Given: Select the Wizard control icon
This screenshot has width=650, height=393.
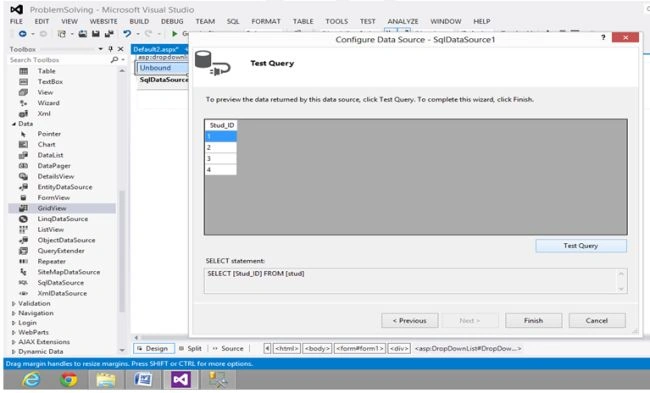Looking at the screenshot, I should point(24,103).
